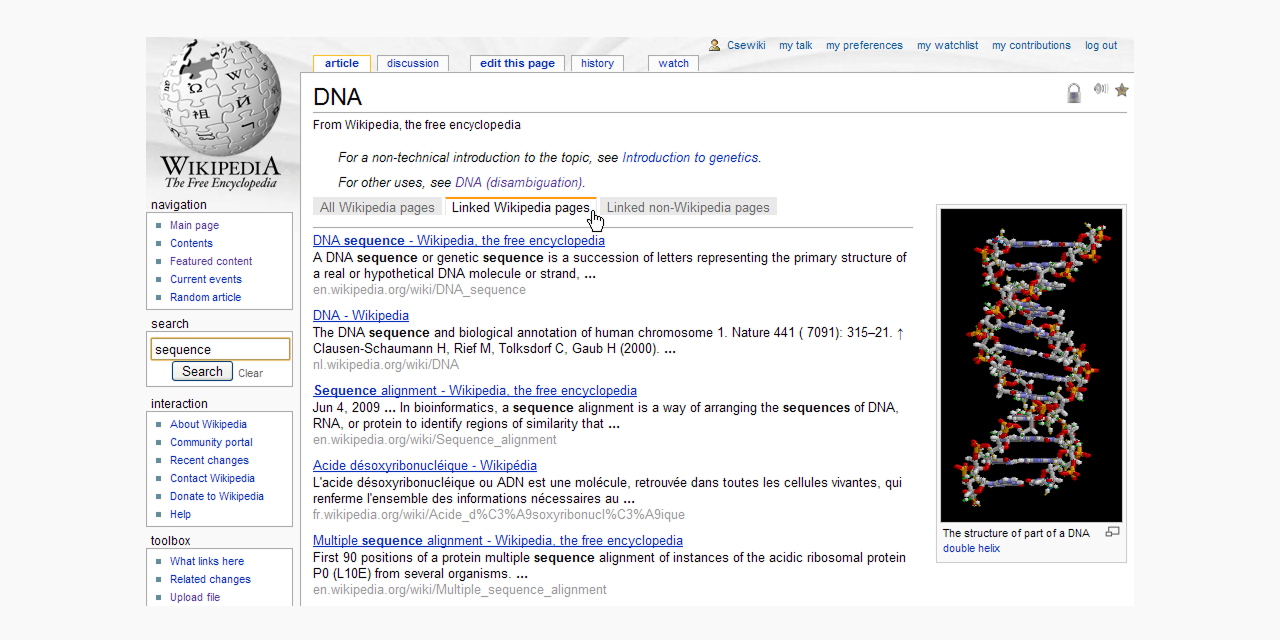Click nl.wikipedia.org/wiki/DNA URL text
Viewport: 1280px width, 640px height.
tap(386, 365)
